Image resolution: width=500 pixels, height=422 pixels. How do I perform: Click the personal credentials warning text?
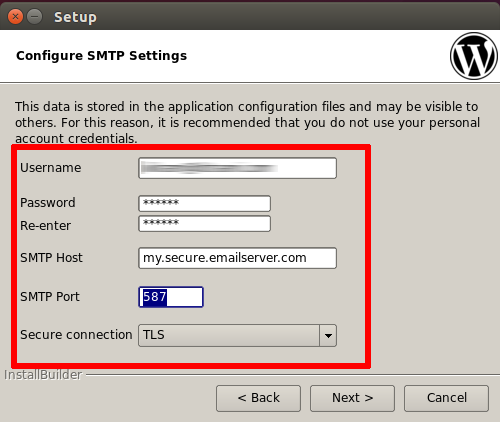point(247,122)
